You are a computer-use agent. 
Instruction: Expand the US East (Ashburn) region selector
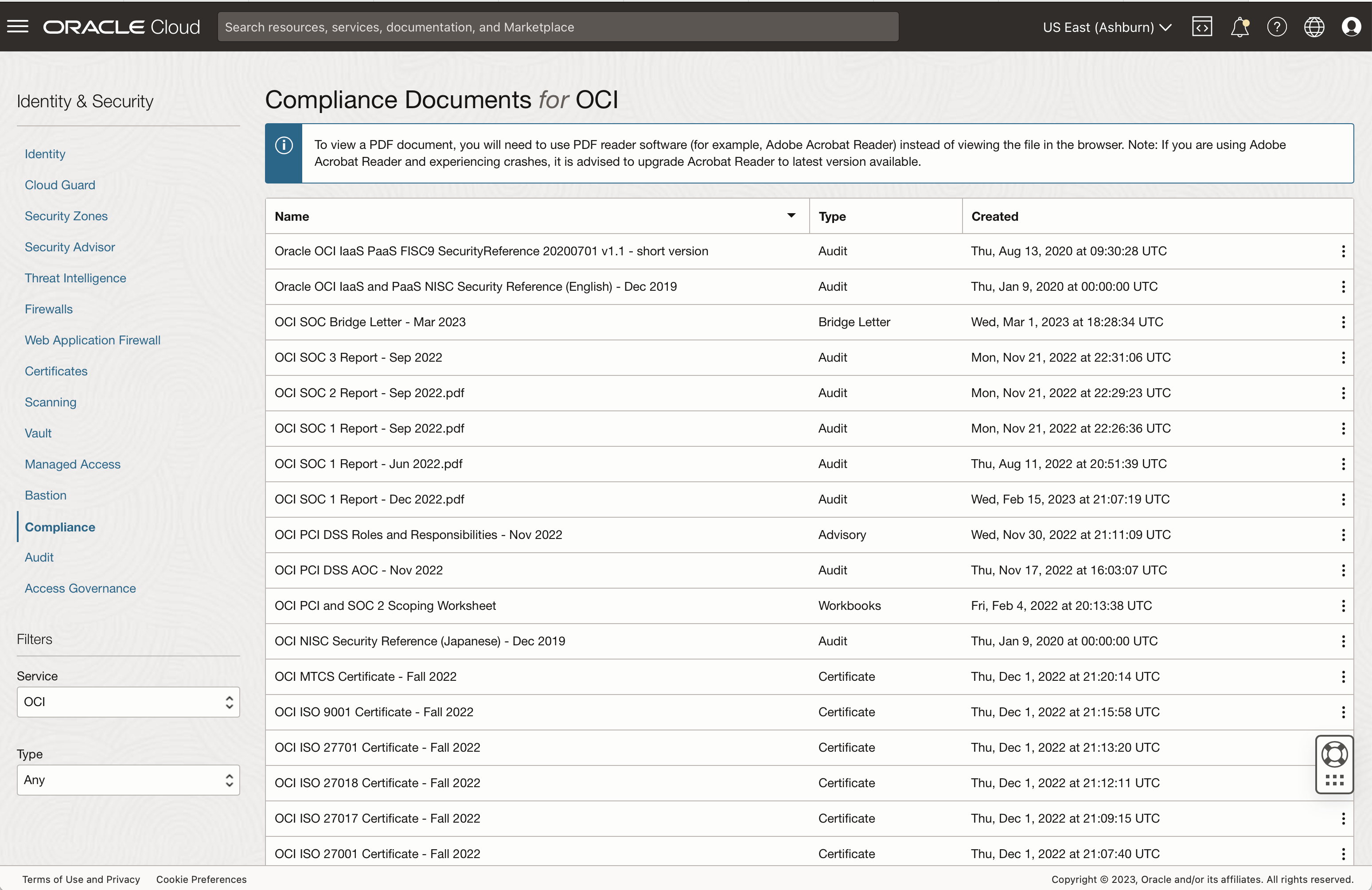[x=1106, y=27]
